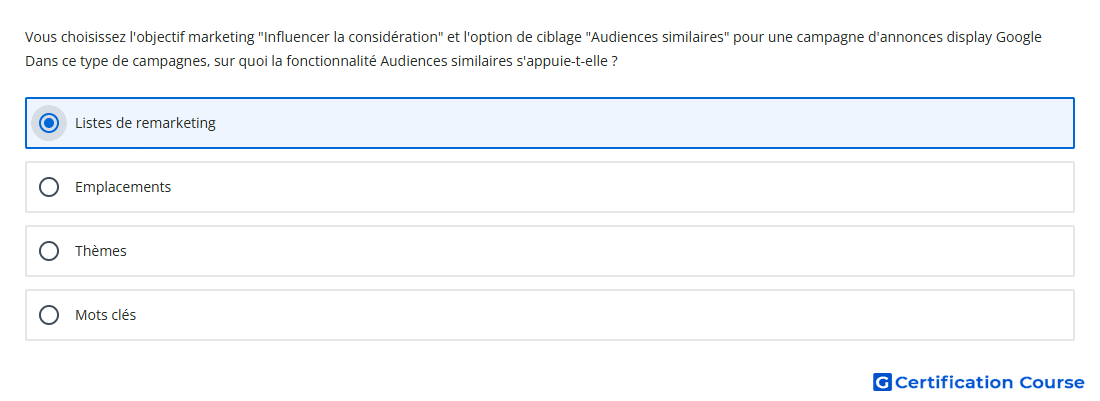This screenshot has height=401, width=1100.
Task: Click the quoted "Audiences similaires" phrase in question
Action: click(657, 37)
